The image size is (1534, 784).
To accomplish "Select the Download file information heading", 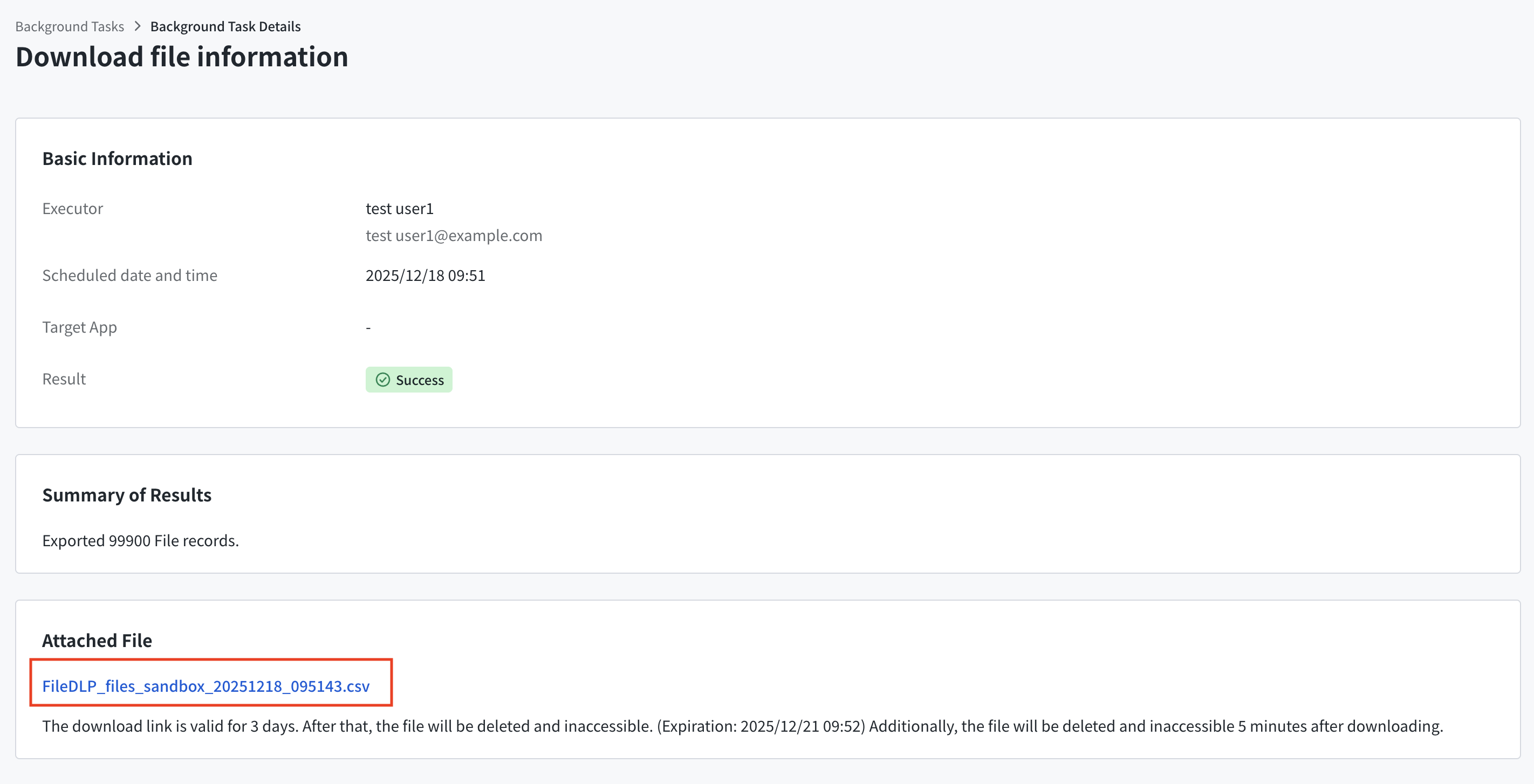I will (x=182, y=57).
